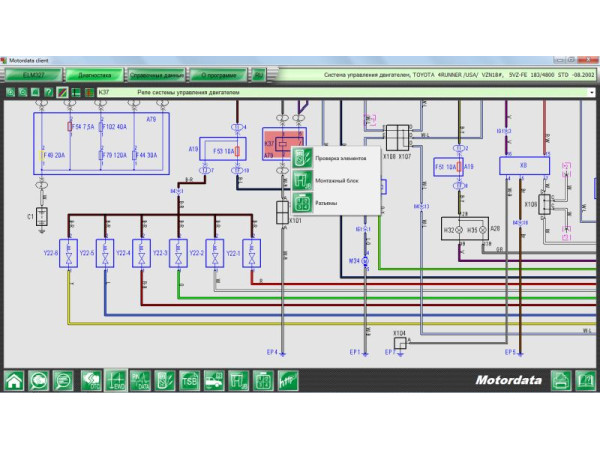
Task: Switch language using the RU button
Action: 258,75
